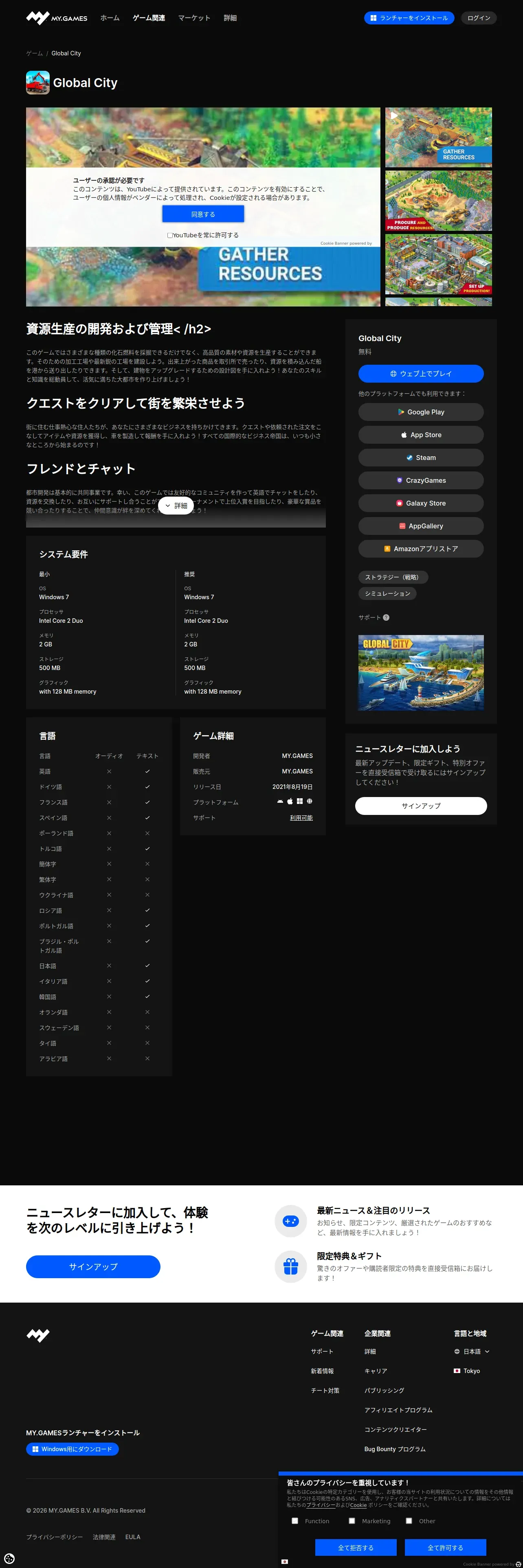The width and height of the screenshot is (523, 1568).
Task: Open the Galaxy Store button
Action: [421, 504]
